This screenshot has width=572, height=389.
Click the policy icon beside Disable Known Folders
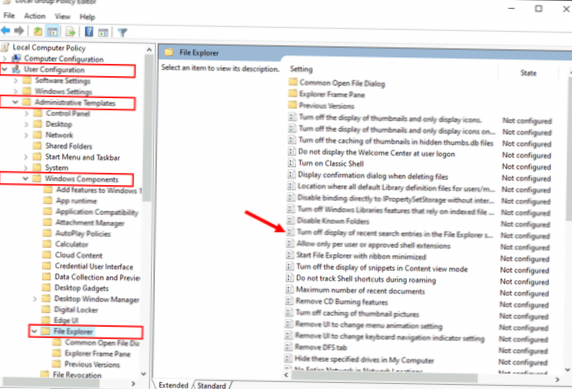290,220
